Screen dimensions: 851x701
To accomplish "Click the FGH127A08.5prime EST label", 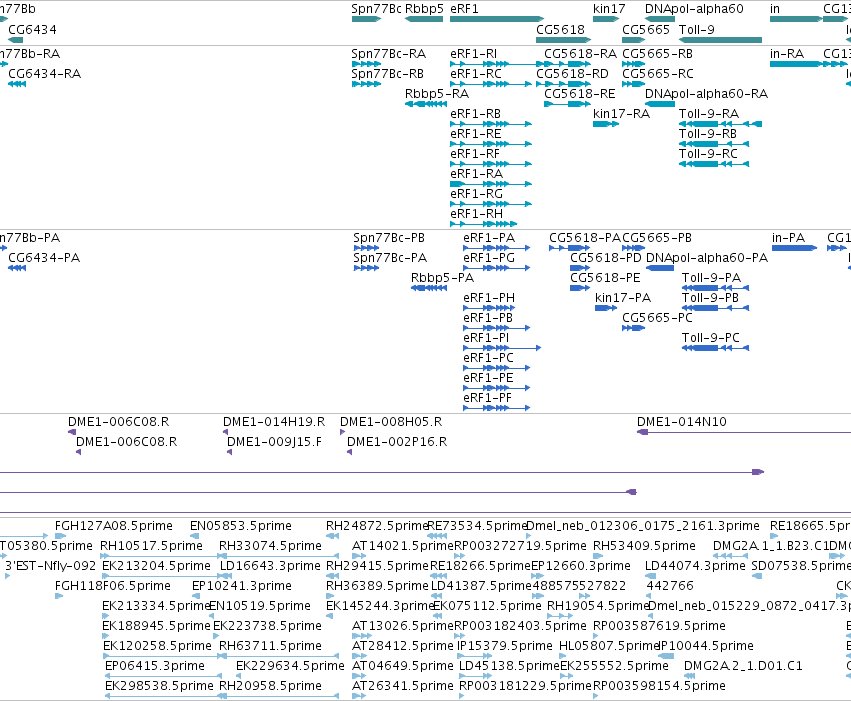I will click(113, 526).
